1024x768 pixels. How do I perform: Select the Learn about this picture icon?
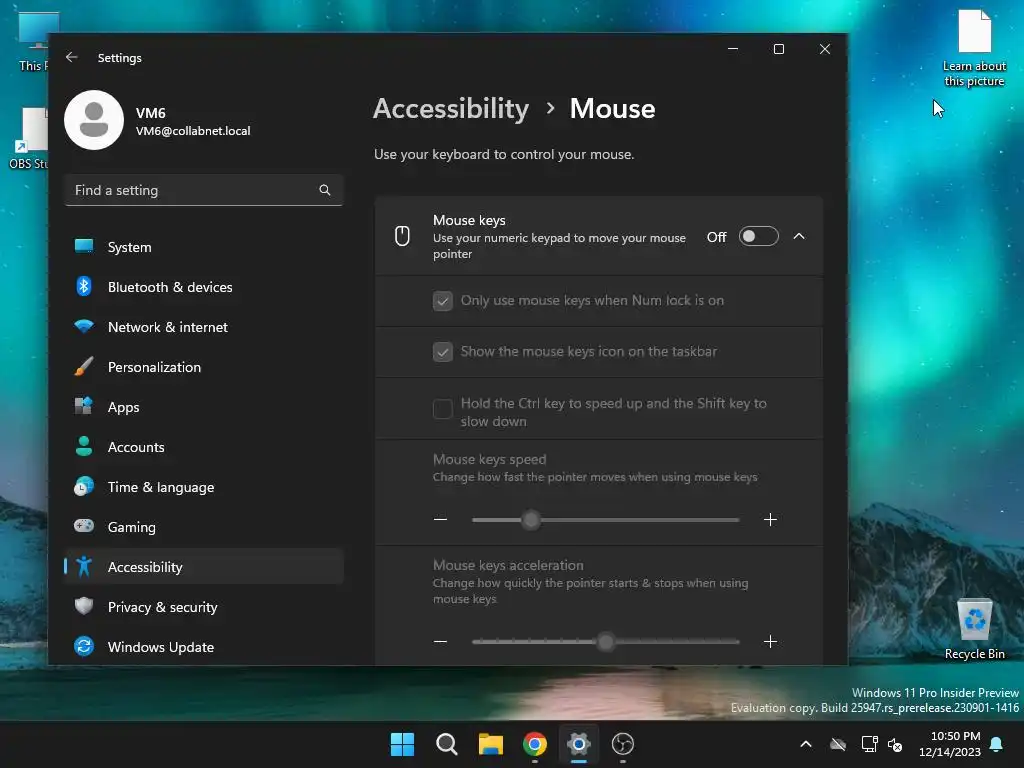(x=974, y=48)
